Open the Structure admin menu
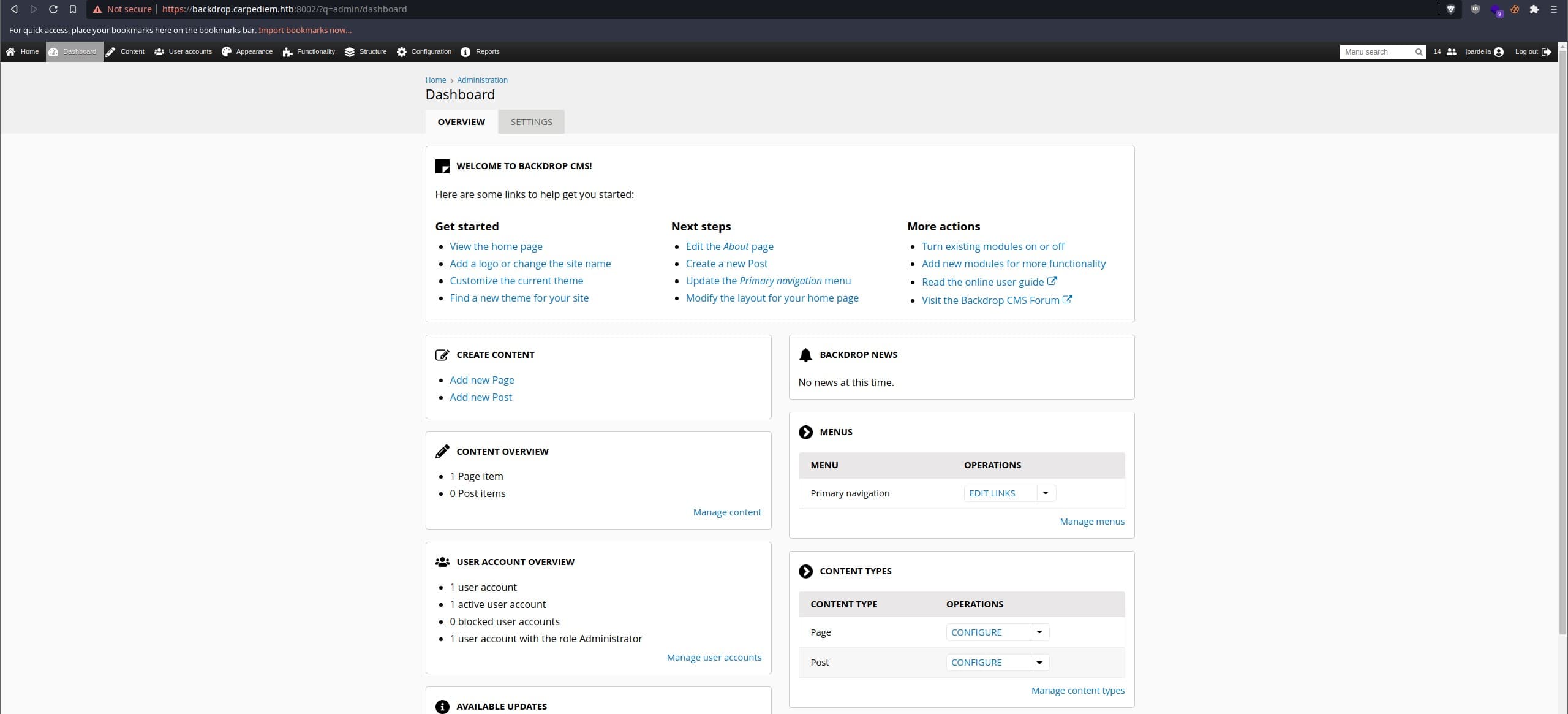The height and width of the screenshot is (714, 1568). point(366,52)
